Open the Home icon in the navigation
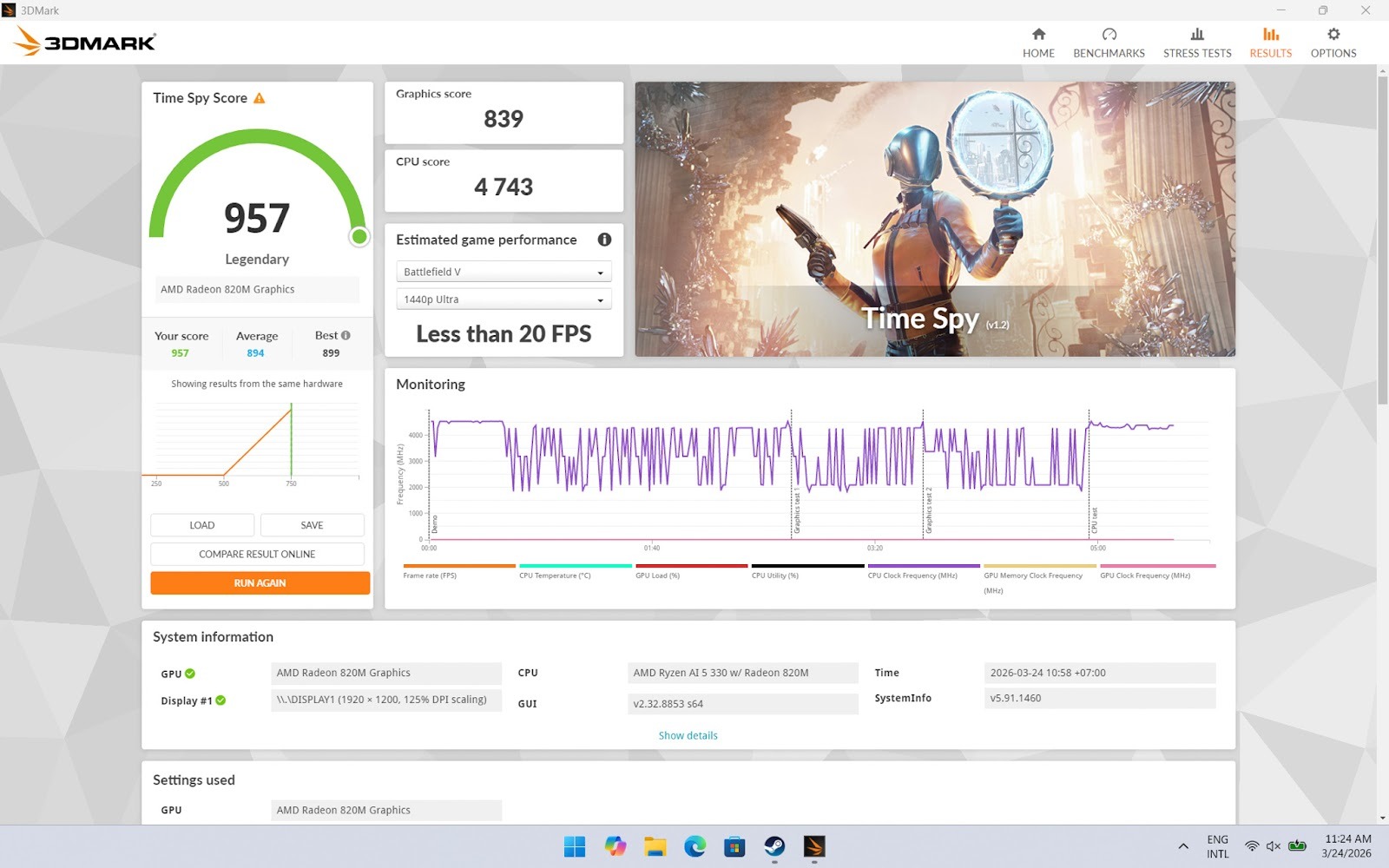This screenshot has width=1389, height=868. point(1038,35)
